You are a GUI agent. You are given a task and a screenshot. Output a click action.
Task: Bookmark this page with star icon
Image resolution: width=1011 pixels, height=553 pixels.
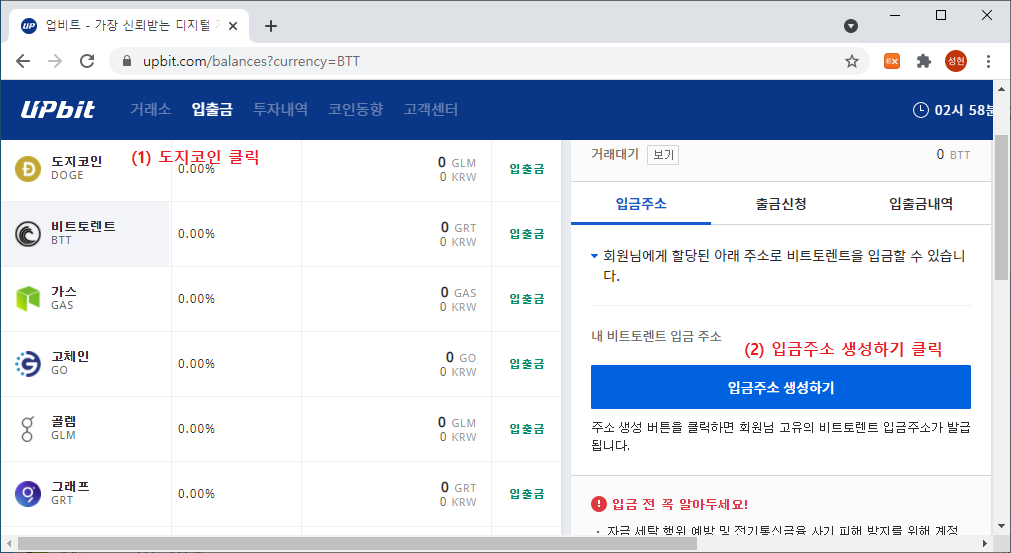[852, 61]
